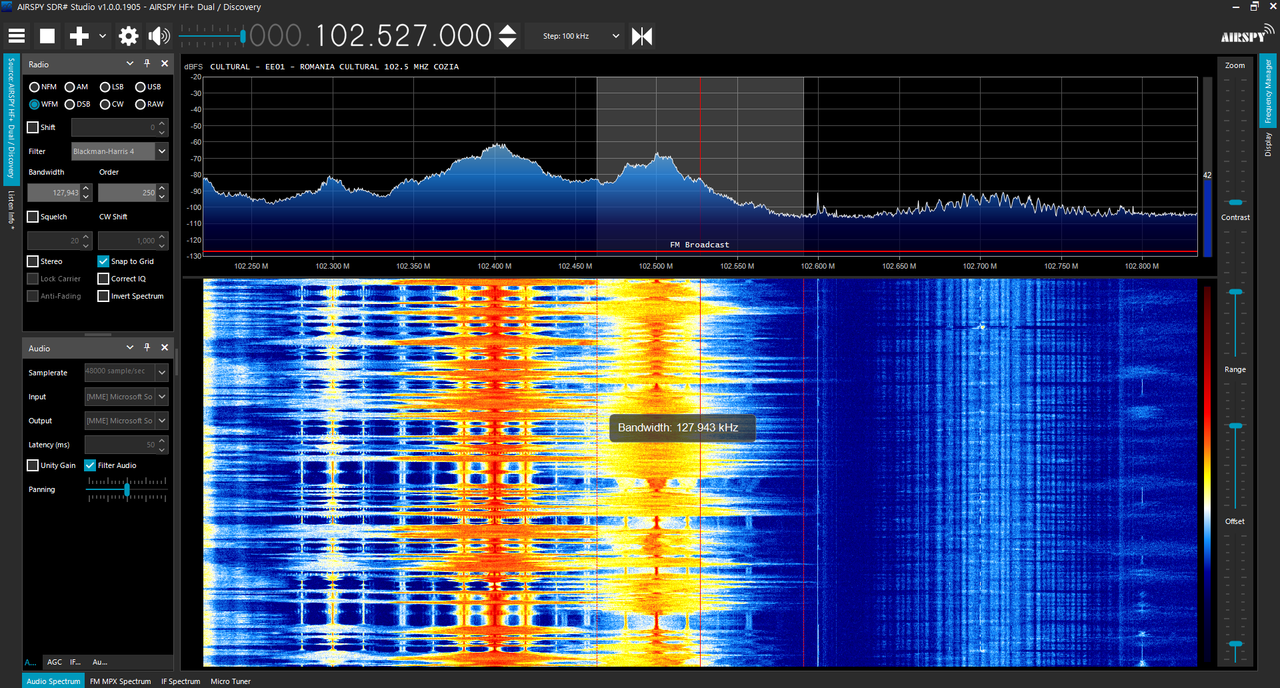Enable the Correct IQ checkbox
This screenshot has width=1280, height=688.
(x=103, y=278)
